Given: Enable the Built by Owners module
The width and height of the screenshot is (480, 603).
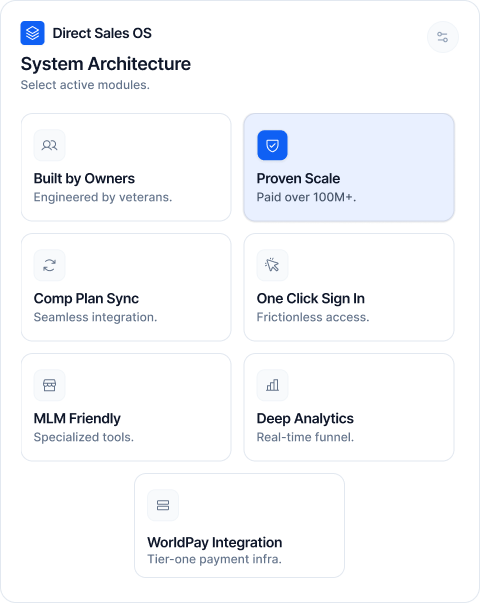Looking at the screenshot, I should [126, 167].
